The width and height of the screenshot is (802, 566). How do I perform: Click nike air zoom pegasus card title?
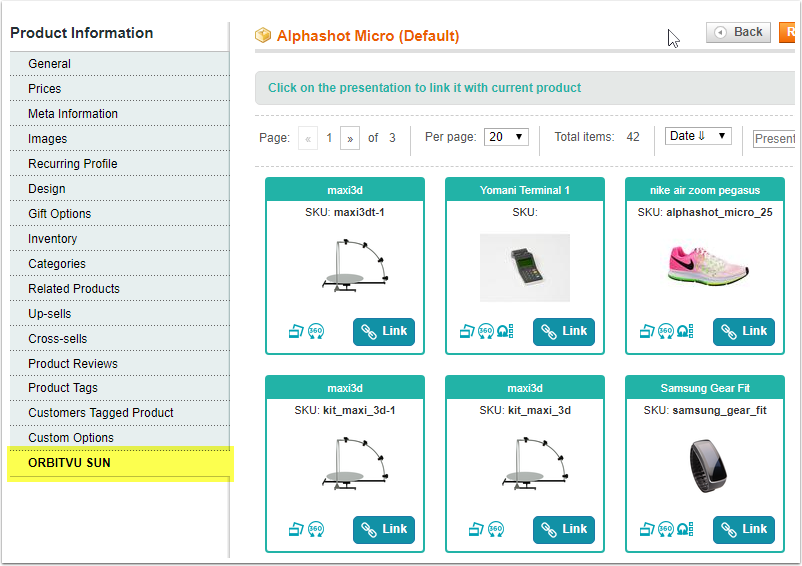705,190
